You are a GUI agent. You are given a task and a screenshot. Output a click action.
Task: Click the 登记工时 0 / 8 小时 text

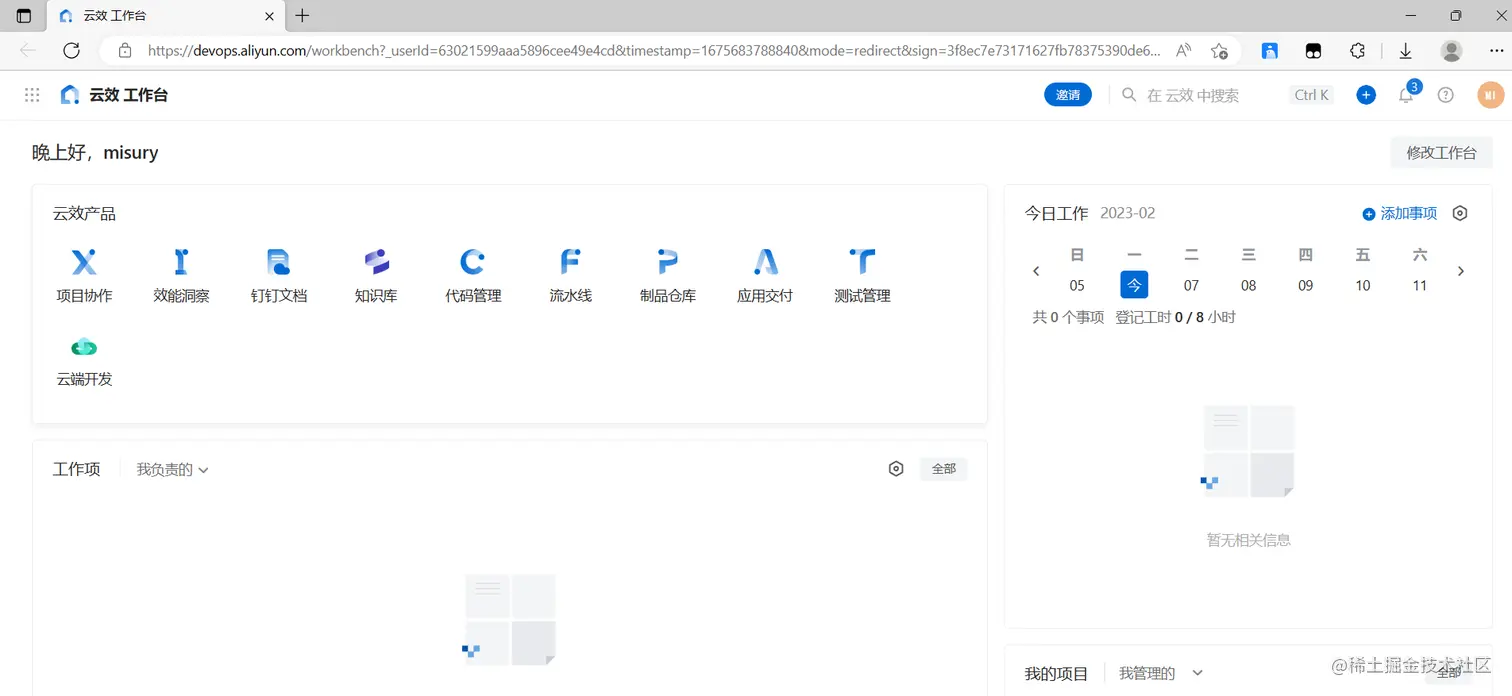[x=1175, y=317]
